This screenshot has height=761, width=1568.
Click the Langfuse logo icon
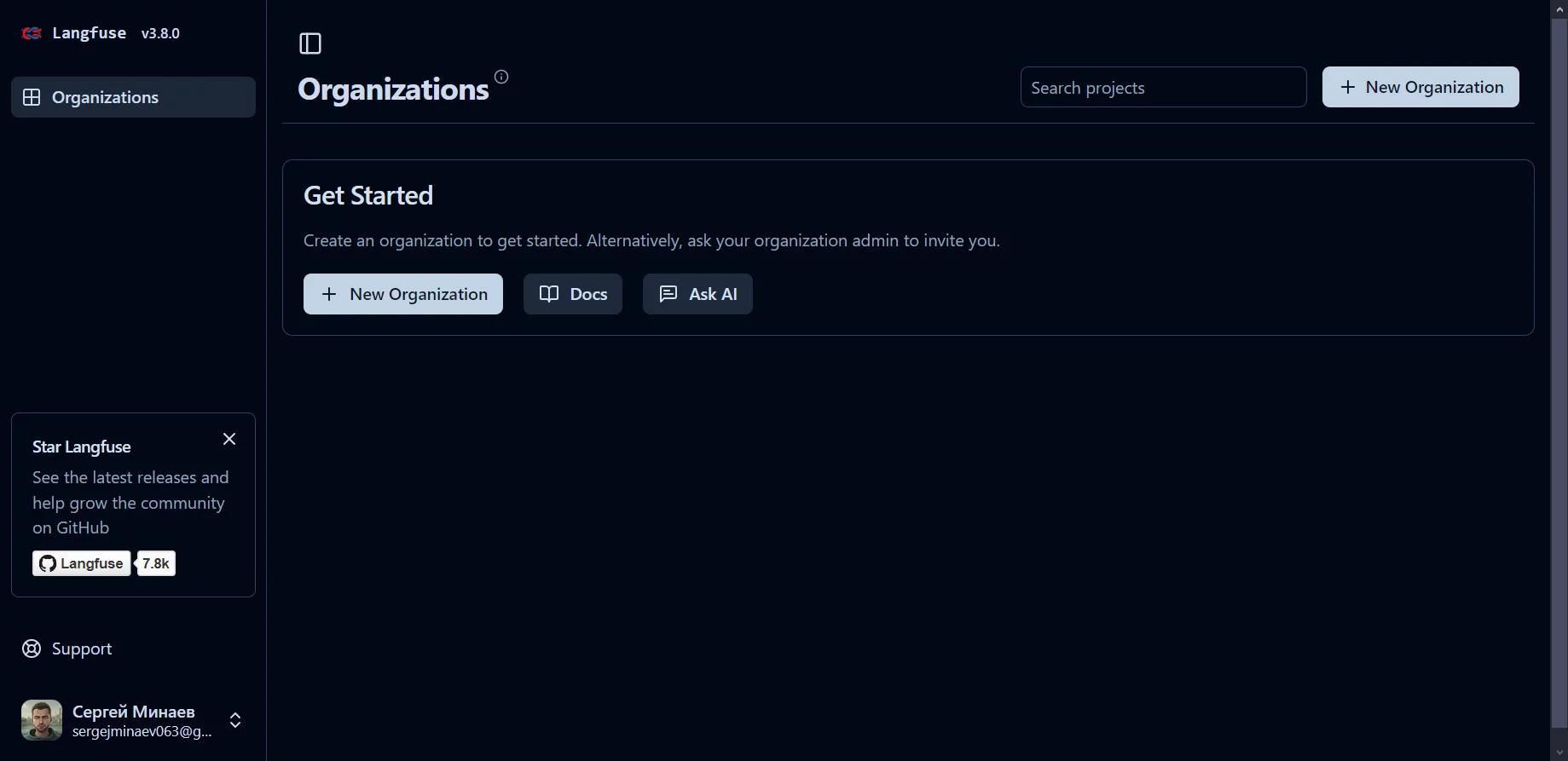(32, 33)
